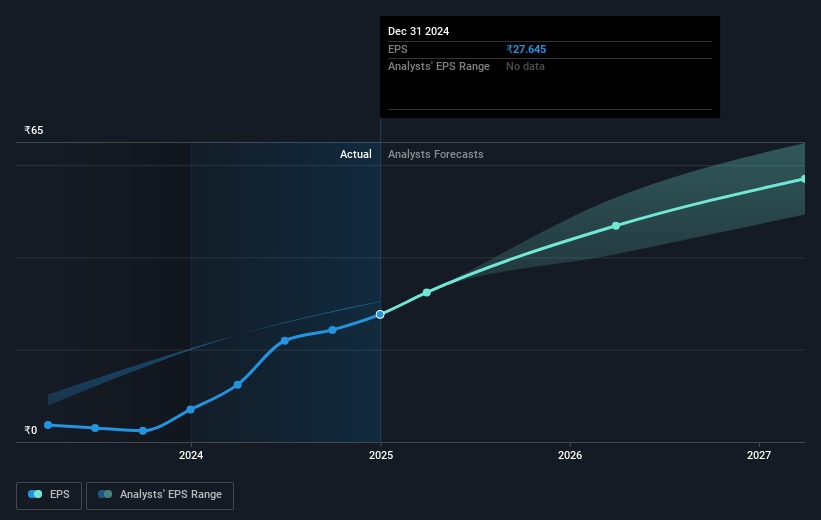Viewport: 821px width, 520px height.
Task: Click the forecast data point after 2026
Action: 616,226
